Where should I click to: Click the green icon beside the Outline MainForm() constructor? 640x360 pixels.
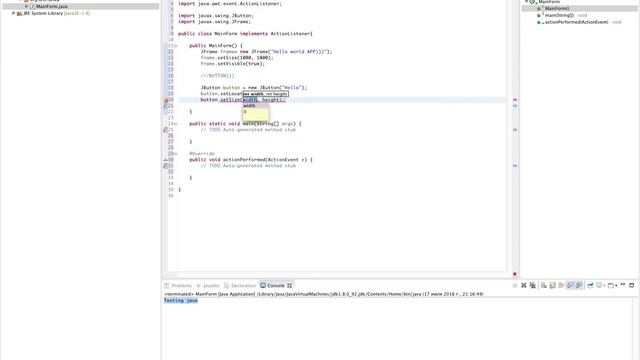tap(539, 9)
